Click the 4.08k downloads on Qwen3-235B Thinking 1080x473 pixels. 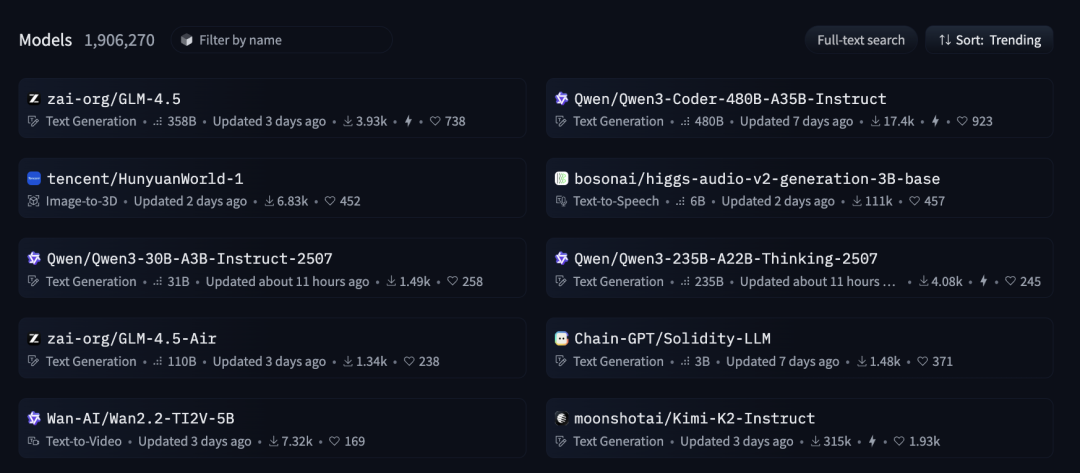tap(947, 281)
